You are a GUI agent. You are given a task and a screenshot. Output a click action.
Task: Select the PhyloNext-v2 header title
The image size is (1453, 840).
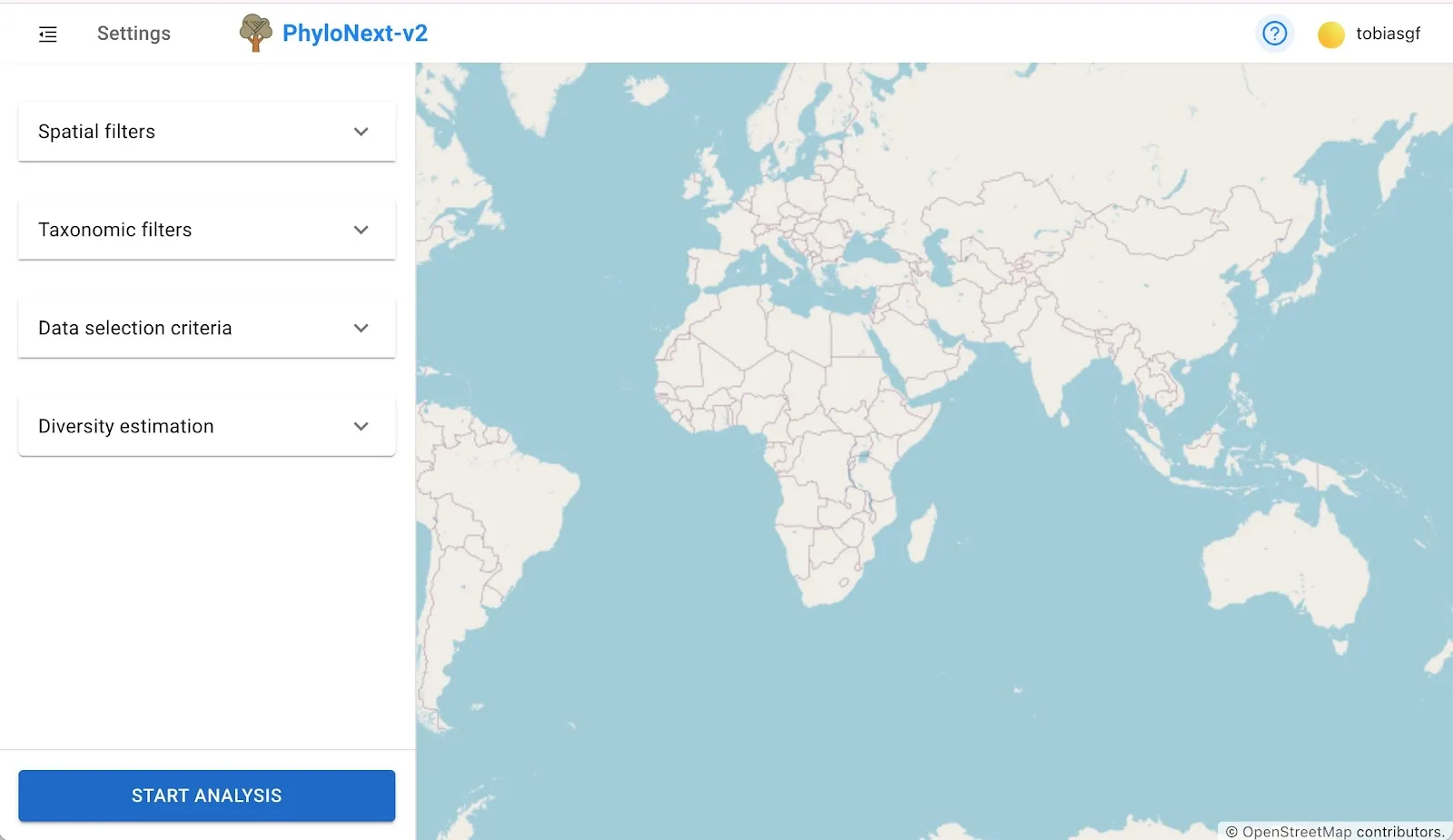354,33
